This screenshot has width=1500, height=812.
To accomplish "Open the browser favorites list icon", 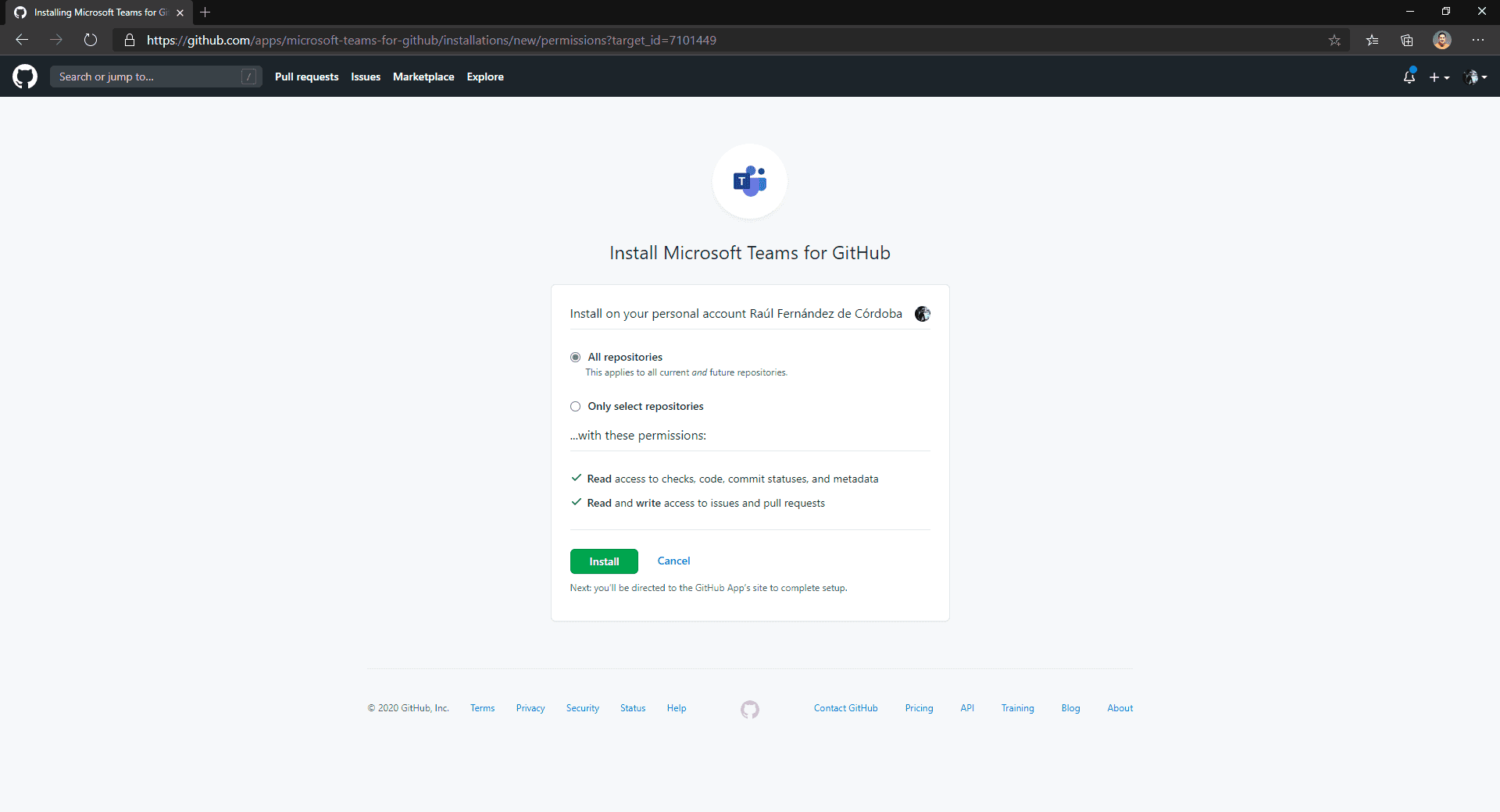I will [x=1372, y=40].
